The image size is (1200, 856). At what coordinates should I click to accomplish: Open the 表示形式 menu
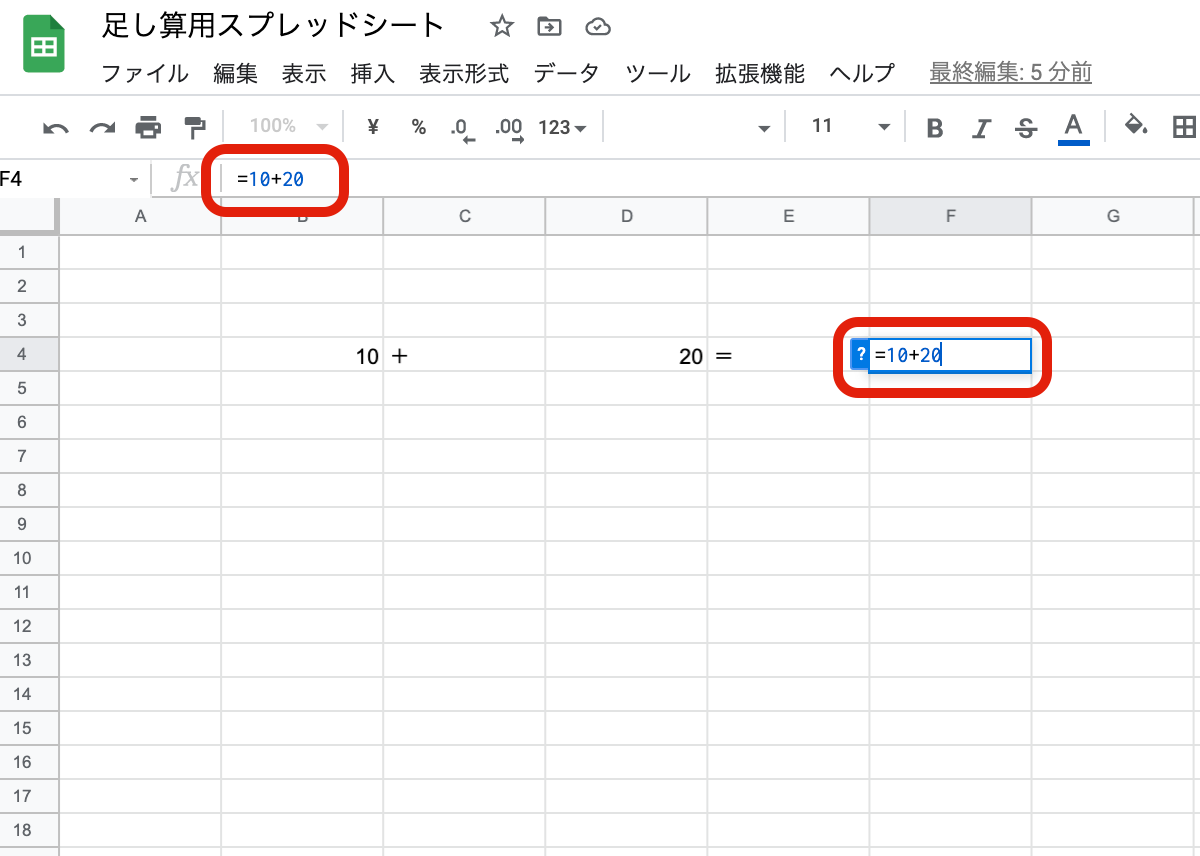pyautogui.click(x=464, y=73)
